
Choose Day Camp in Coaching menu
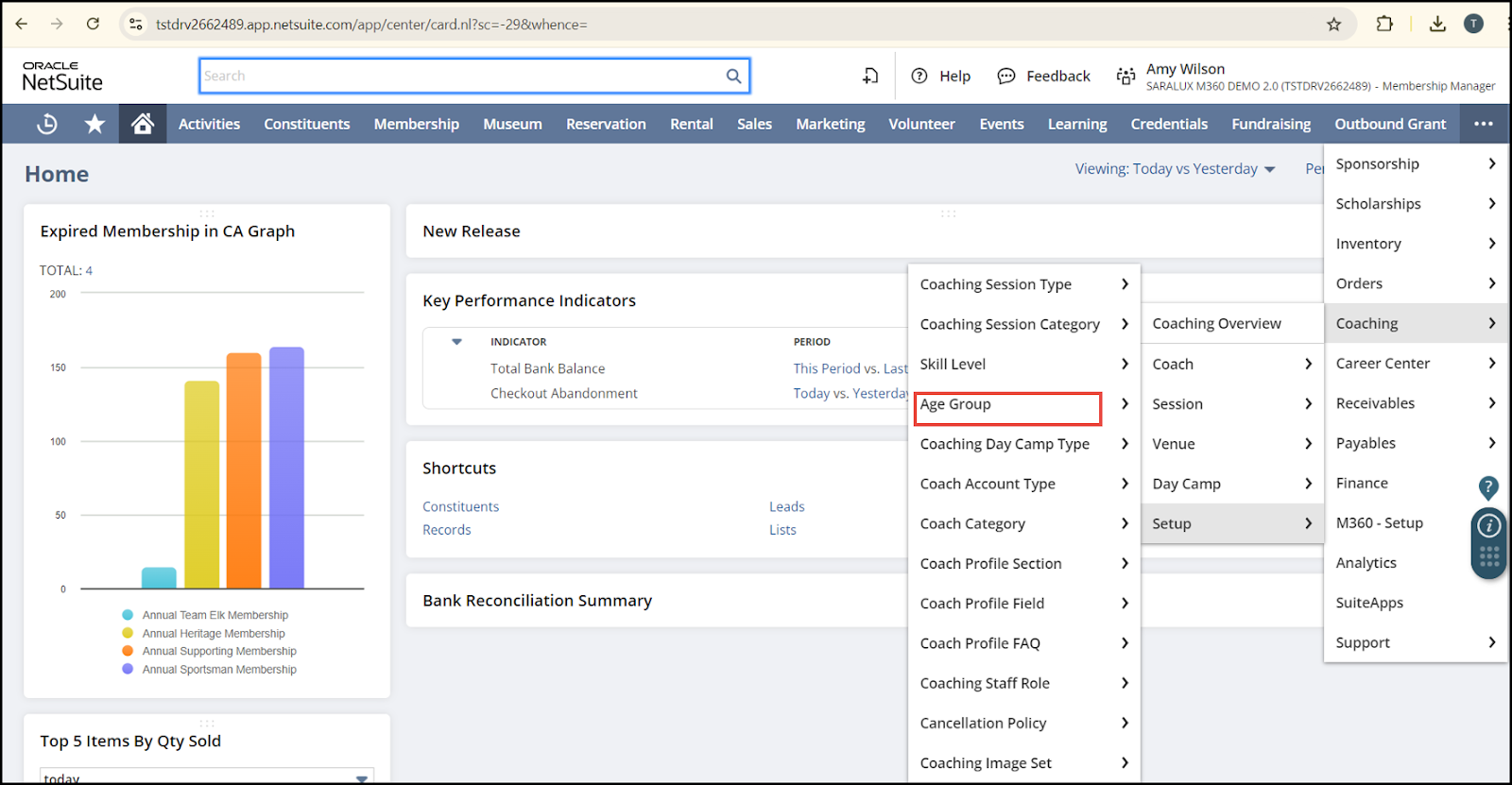(x=1186, y=484)
